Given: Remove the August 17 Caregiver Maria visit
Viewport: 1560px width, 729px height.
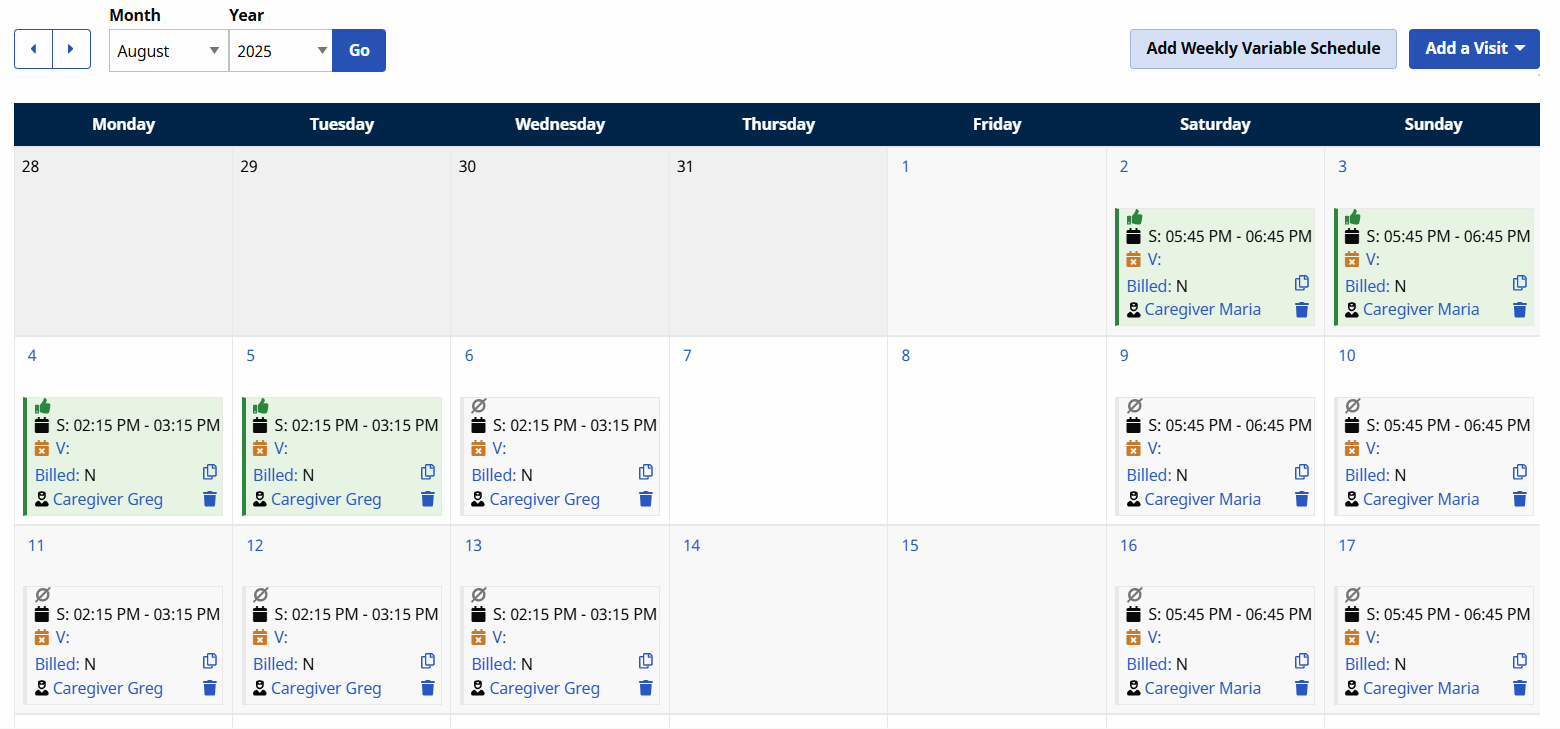Looking at the screenshot, I should click(x=1519, y=688).
